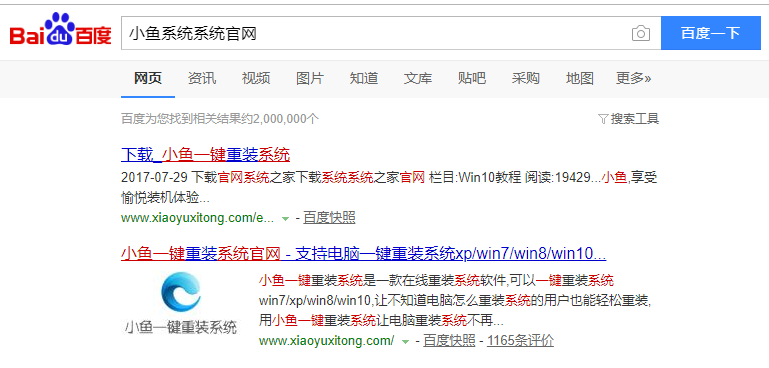Image resolution: width=769 pixels, height=368 pixels.
Task: Click the 小鱼一键重装系统 logo thumbnail
Action: click(x=180, y=303)
